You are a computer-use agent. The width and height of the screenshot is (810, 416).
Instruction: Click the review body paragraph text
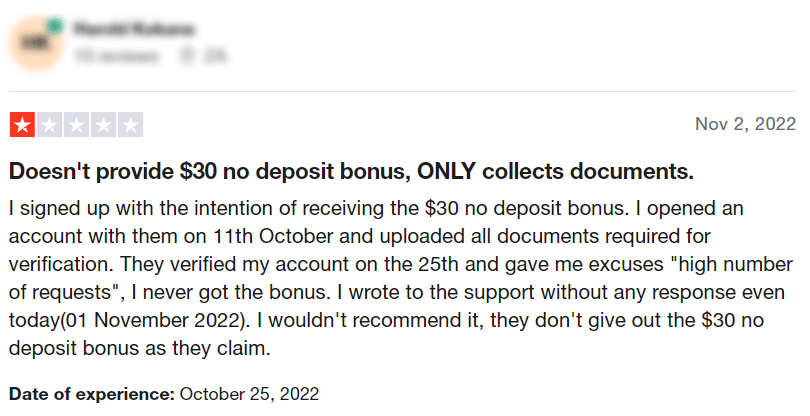[400, 278]
